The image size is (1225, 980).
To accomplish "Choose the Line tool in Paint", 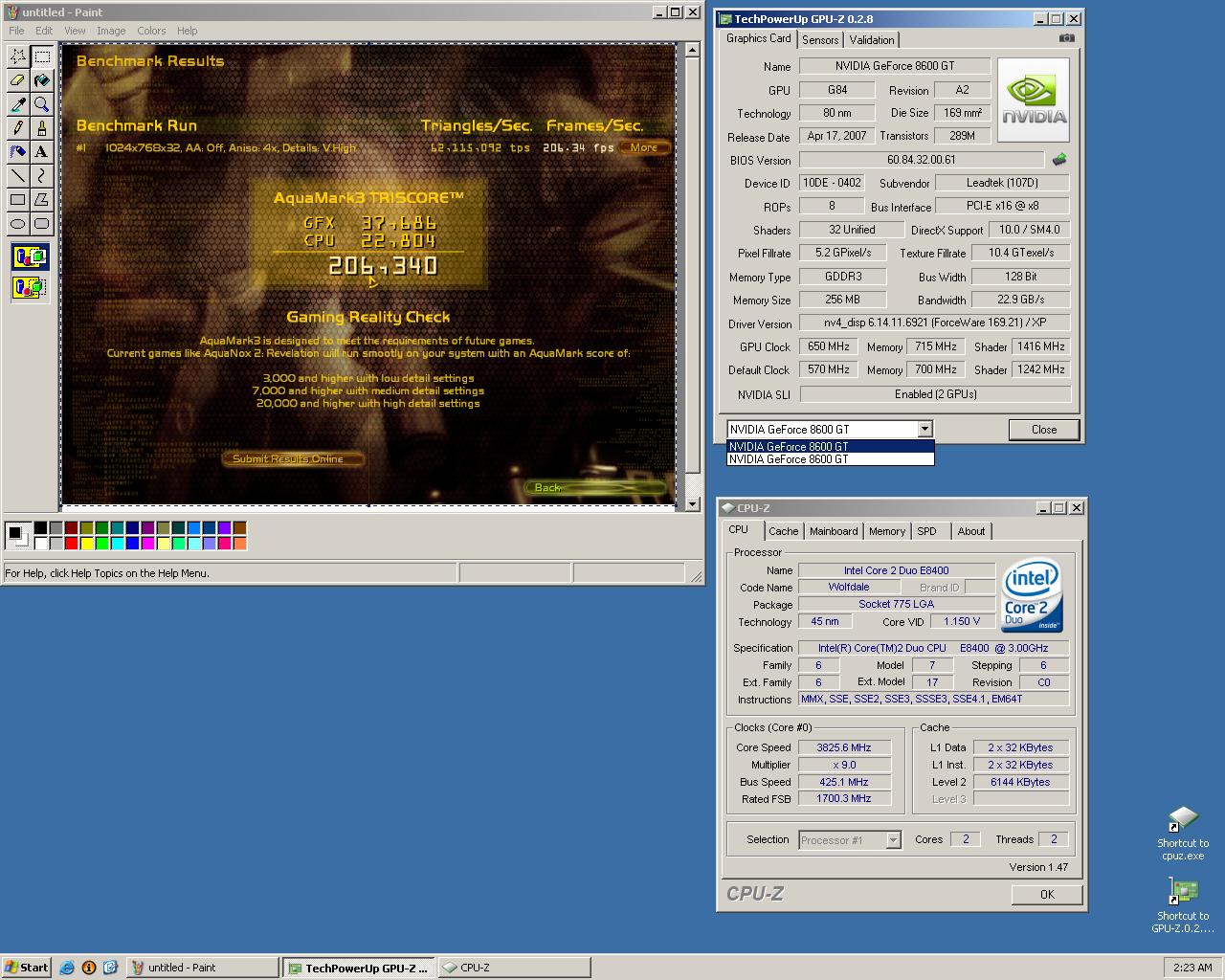I will [x=17, y=176].
